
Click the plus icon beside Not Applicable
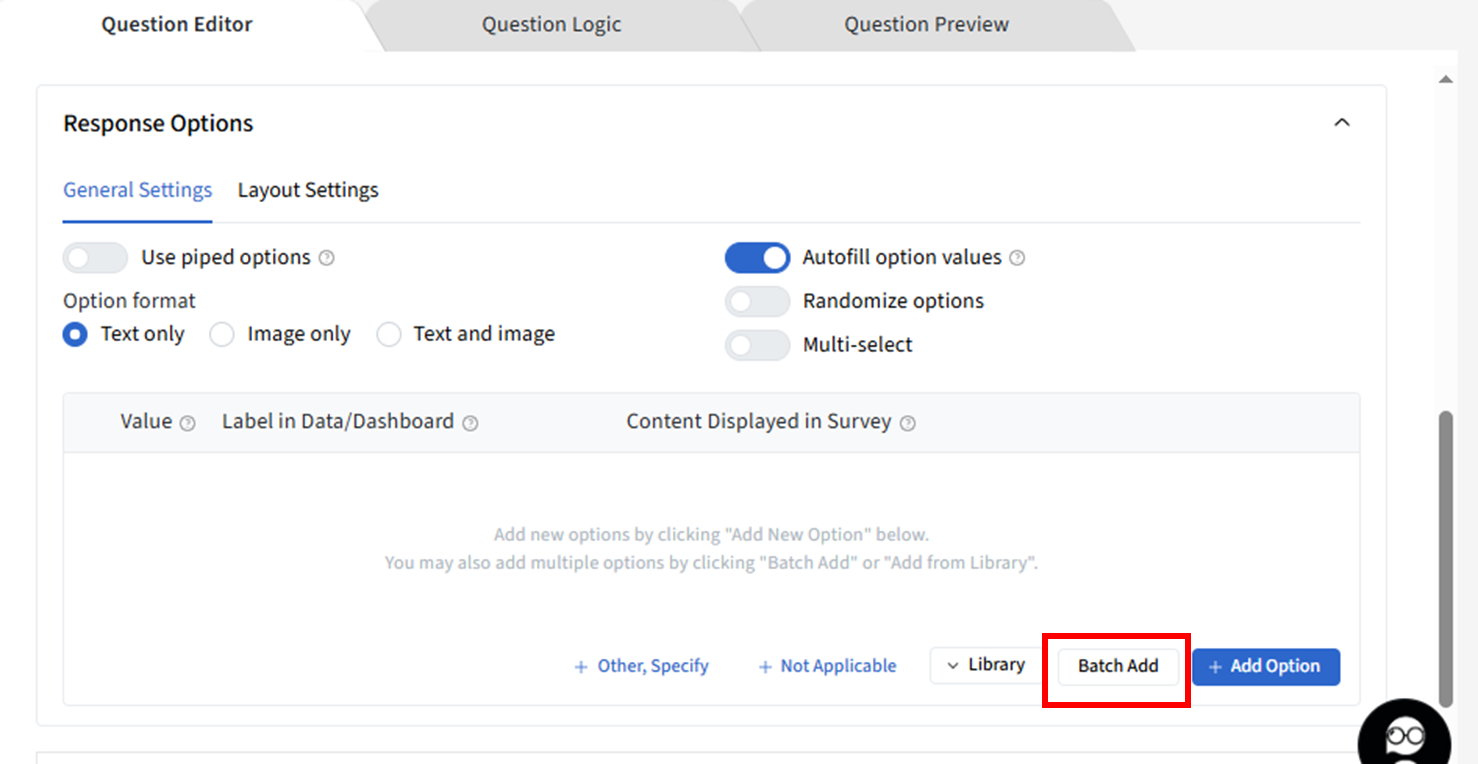765,667
